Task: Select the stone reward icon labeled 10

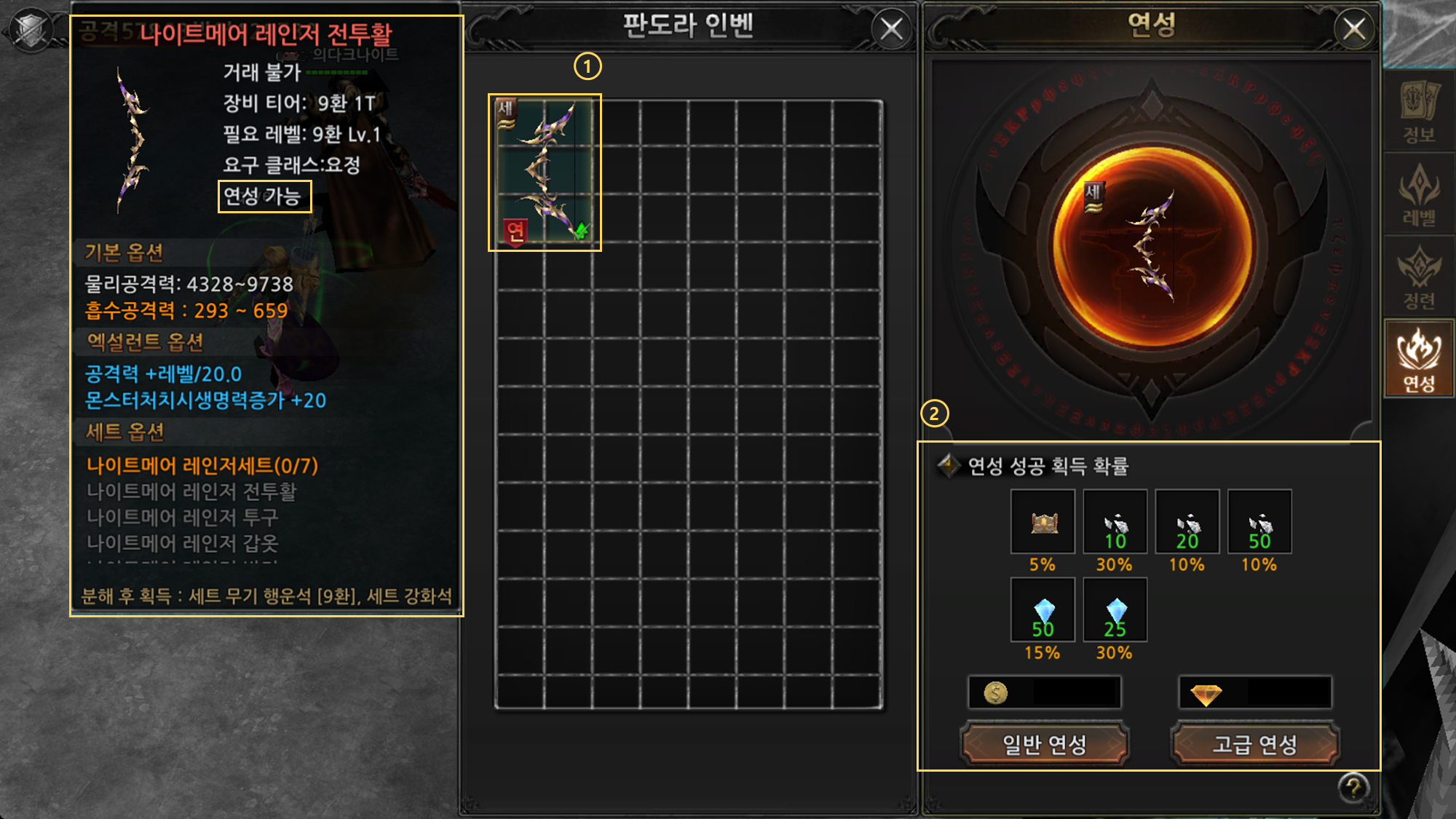Action: 1115,521
